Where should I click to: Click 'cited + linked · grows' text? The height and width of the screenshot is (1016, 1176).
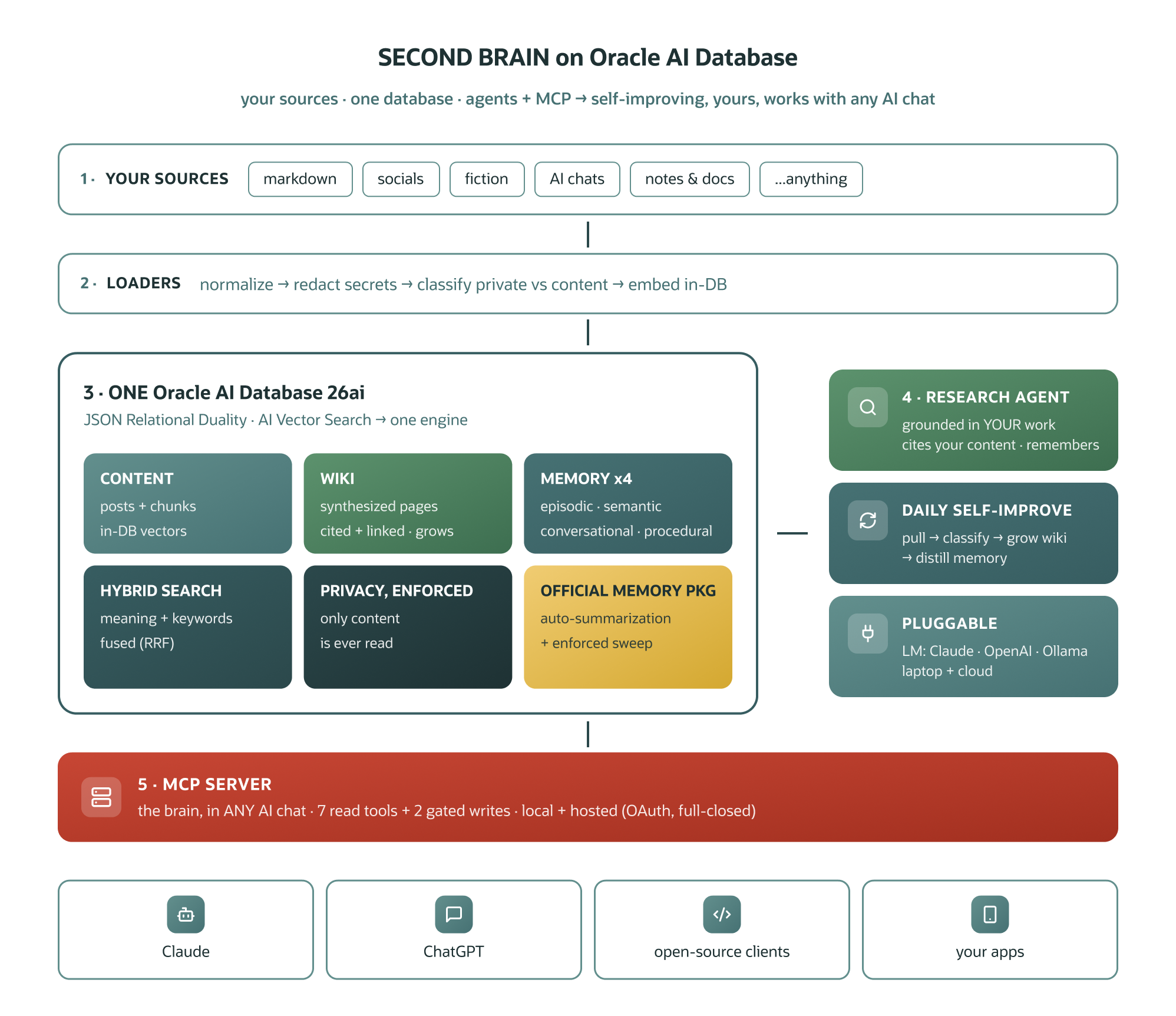387,531
